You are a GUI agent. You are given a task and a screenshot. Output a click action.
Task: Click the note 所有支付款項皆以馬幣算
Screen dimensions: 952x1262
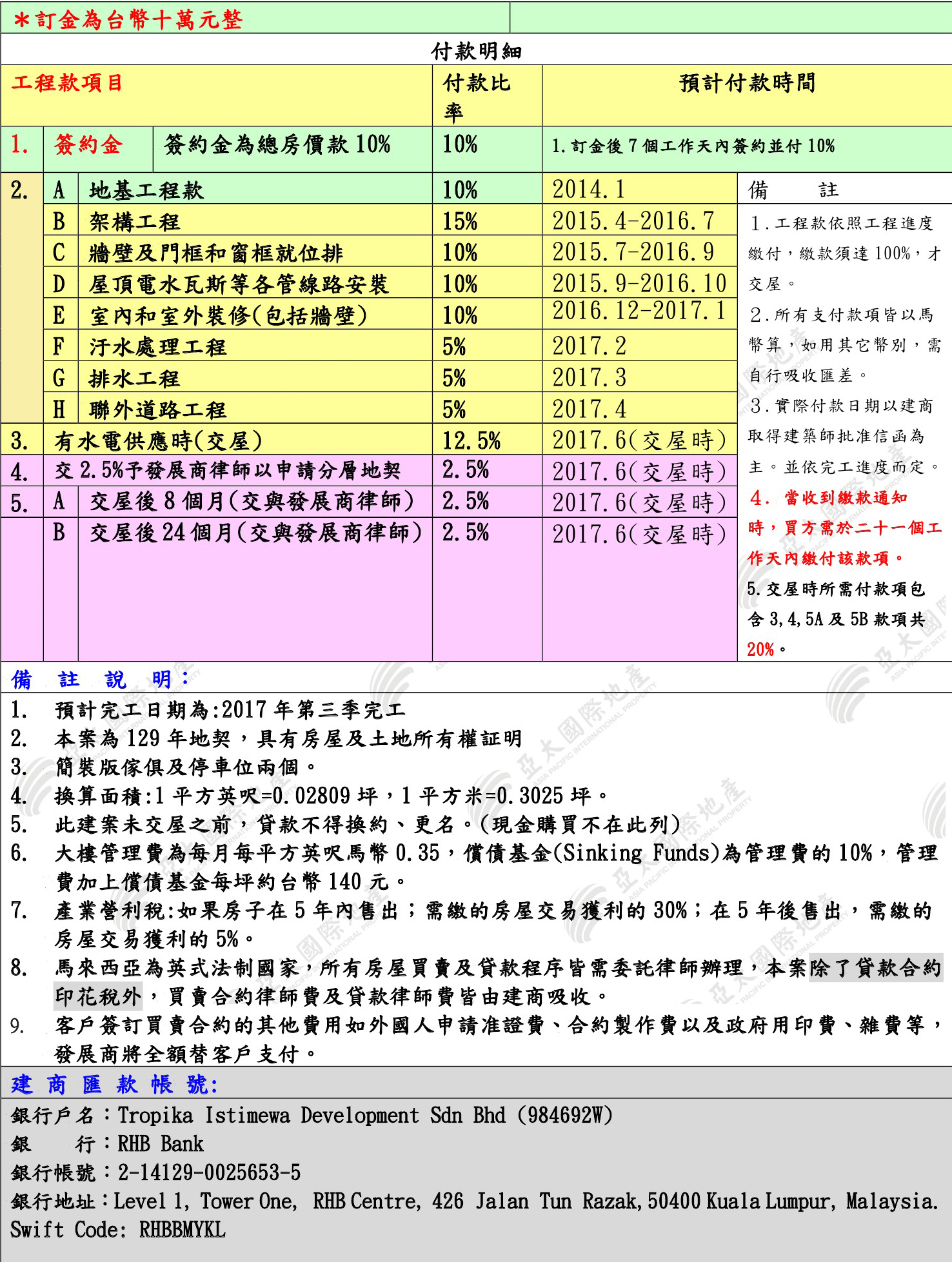[x=844, y=345]
